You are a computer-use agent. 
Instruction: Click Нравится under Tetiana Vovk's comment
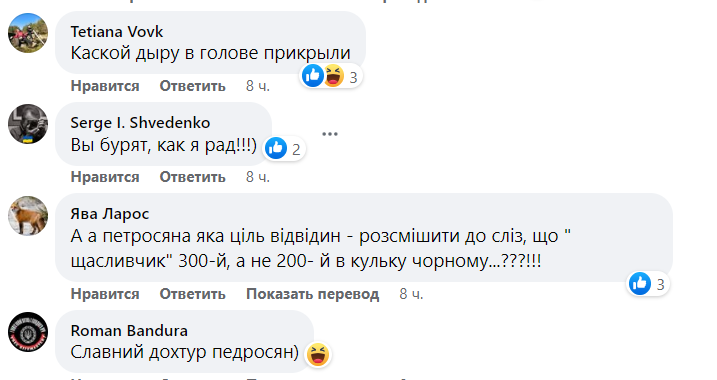coord(105,86)
